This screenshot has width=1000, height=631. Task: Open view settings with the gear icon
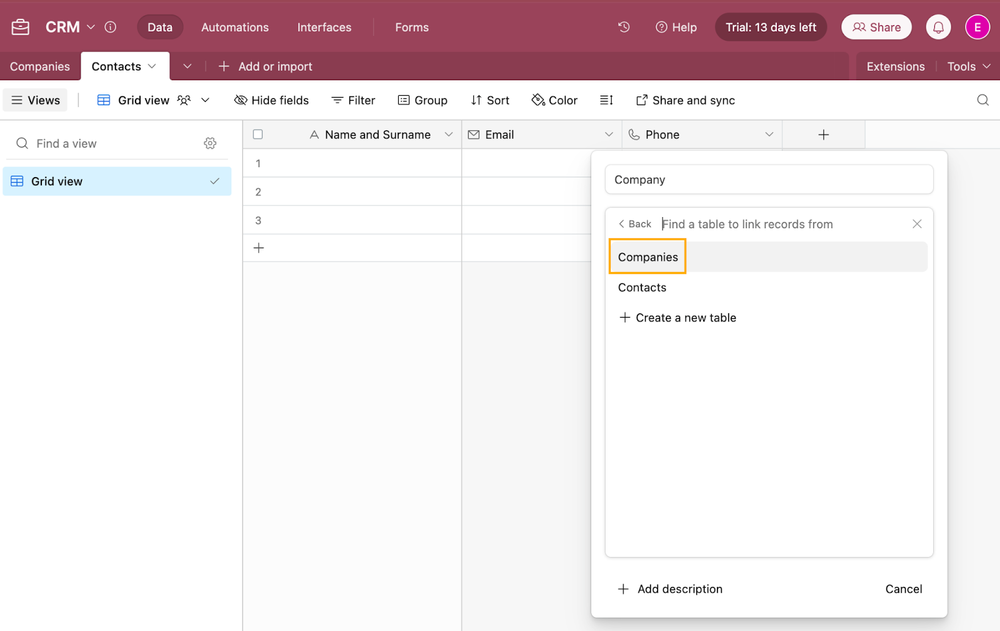[x=210, y=143]
